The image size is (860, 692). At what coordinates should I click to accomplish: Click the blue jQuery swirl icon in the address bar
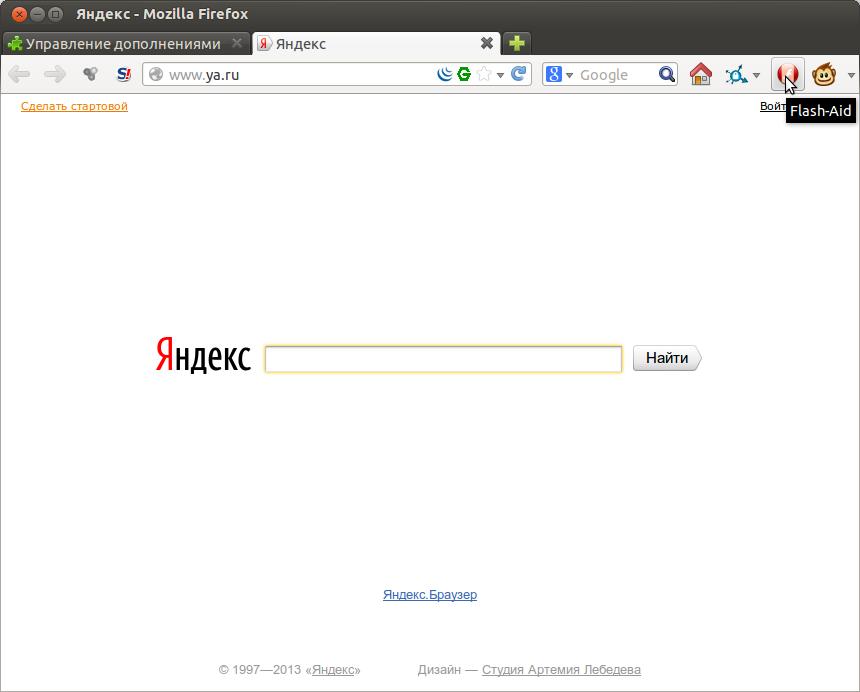tap(444, 73)
